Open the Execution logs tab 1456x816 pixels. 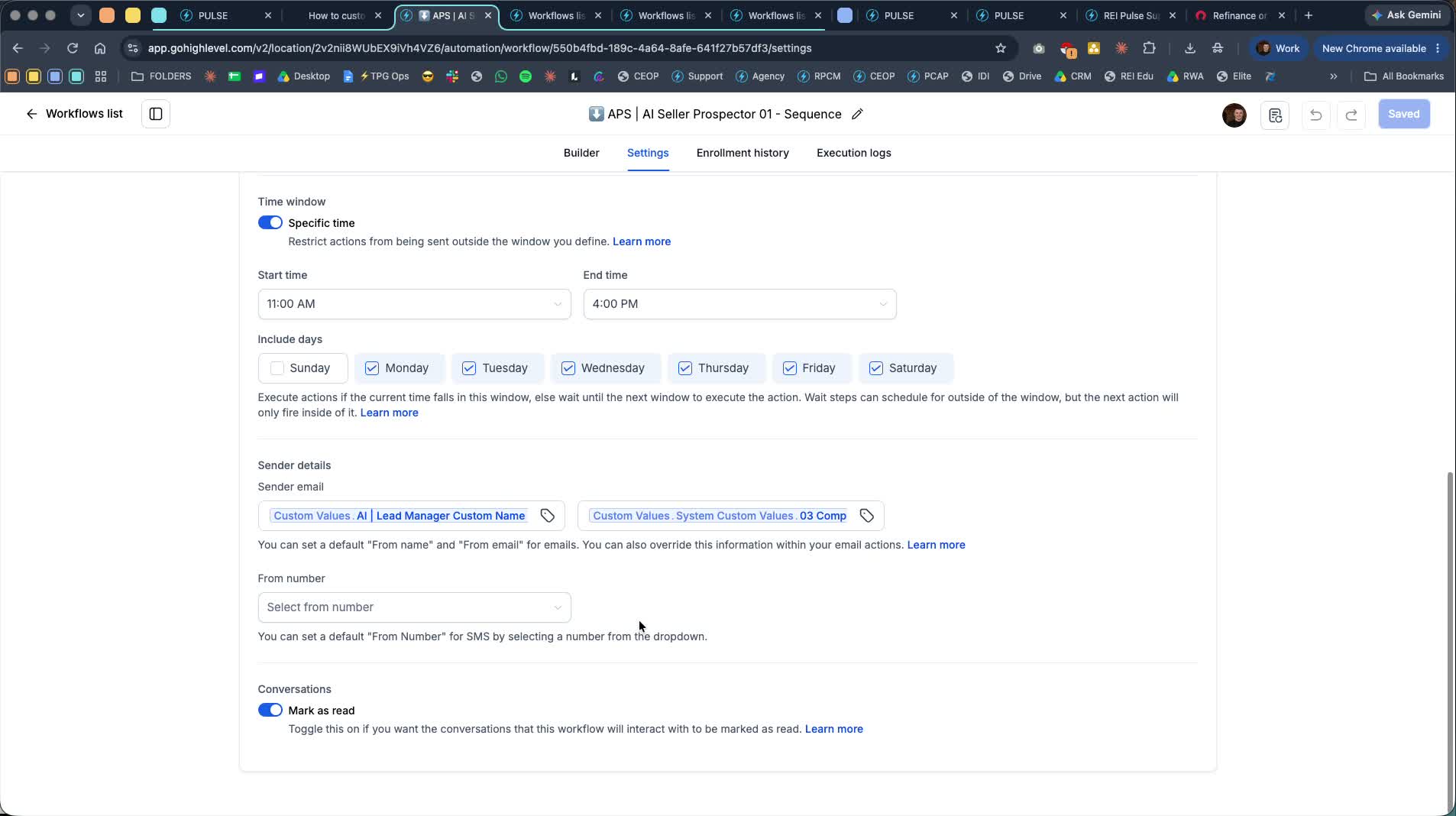click(854, 153)
